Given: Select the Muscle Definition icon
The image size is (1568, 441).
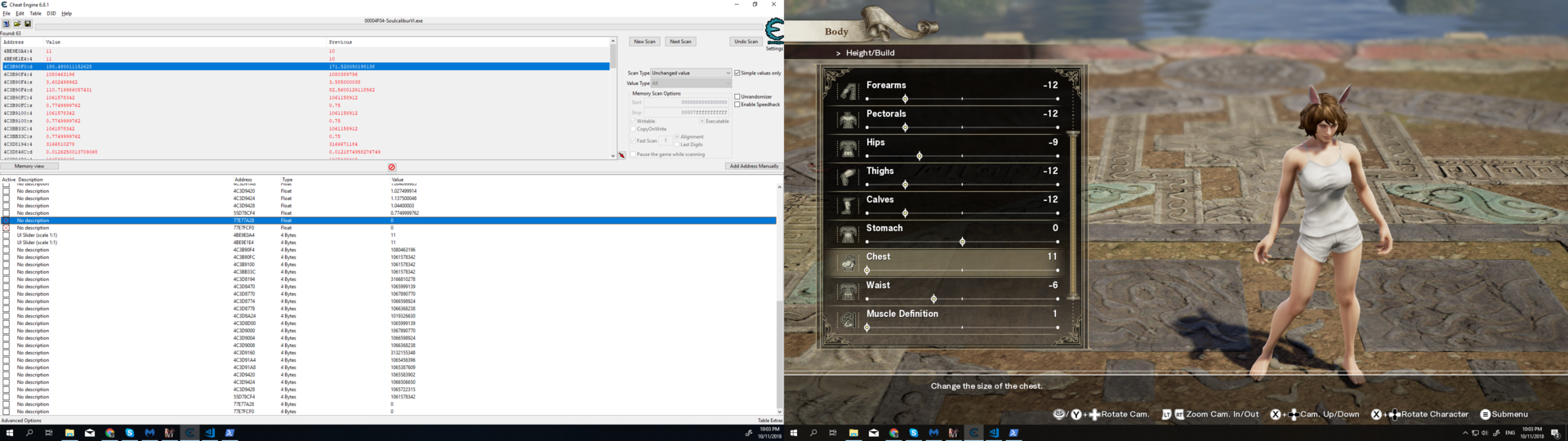Looking at the screenshot, I should click(849, 319).
